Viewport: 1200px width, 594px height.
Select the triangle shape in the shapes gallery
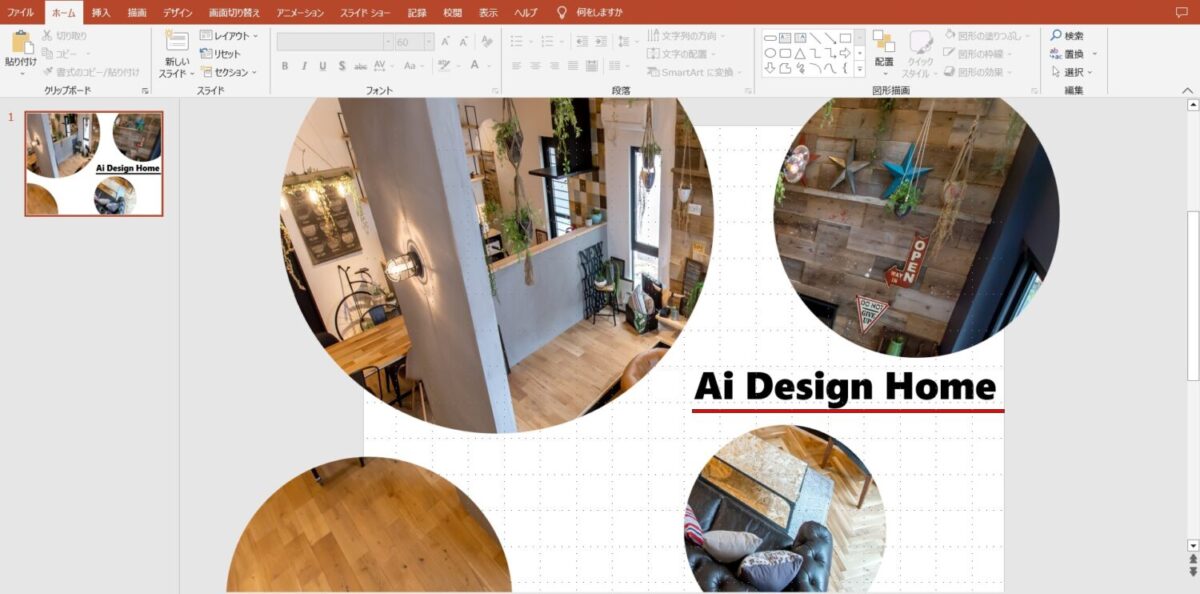click(x=800, y=53)
